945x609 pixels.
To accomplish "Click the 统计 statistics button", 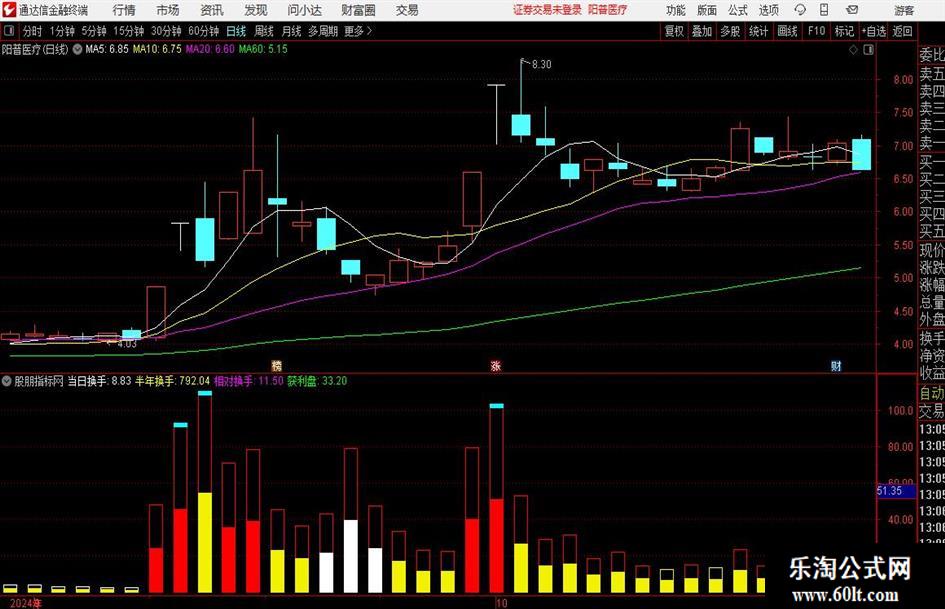I will [x=758, y=31].
